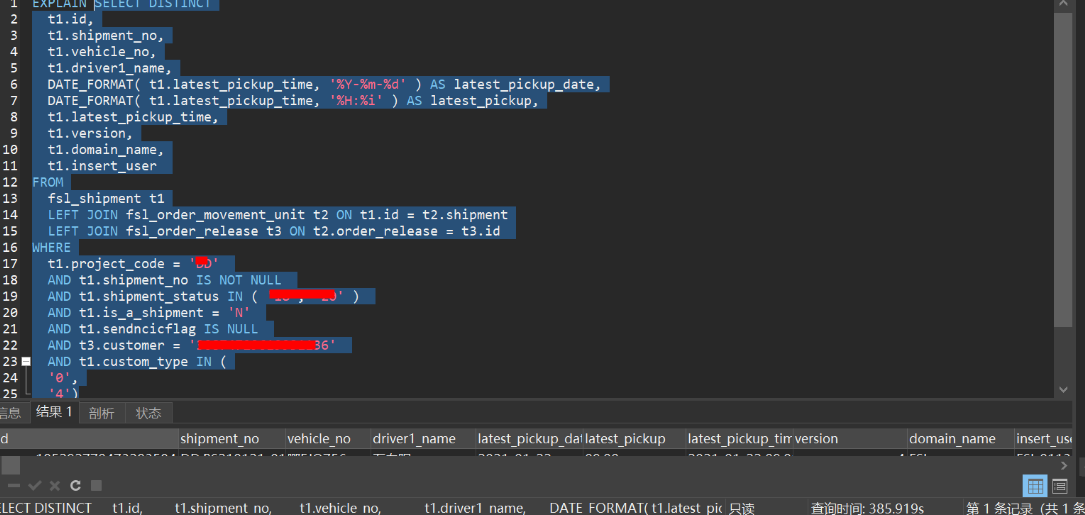Image resolution: width=1085 pixels, height=515 pixels.
Task: Click the editor scrollbar up arrow
Action: 1063,5
